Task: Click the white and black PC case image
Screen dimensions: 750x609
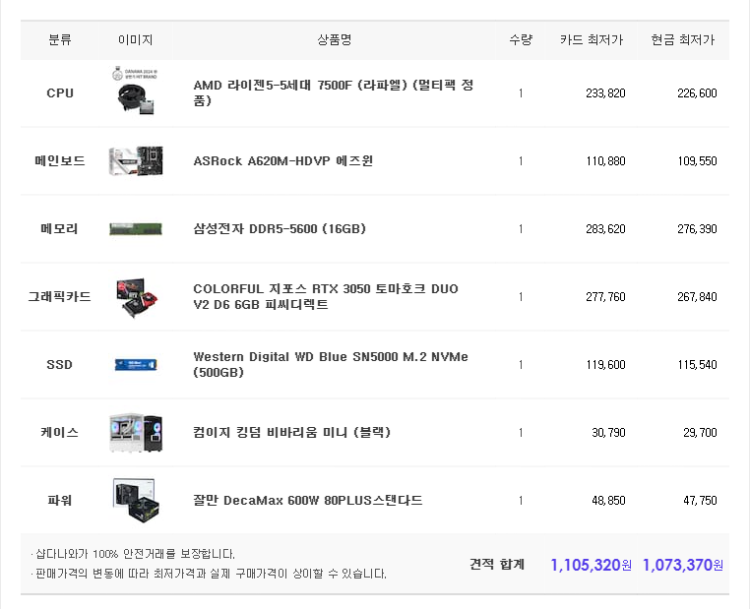Action: (x=135, y=433)
